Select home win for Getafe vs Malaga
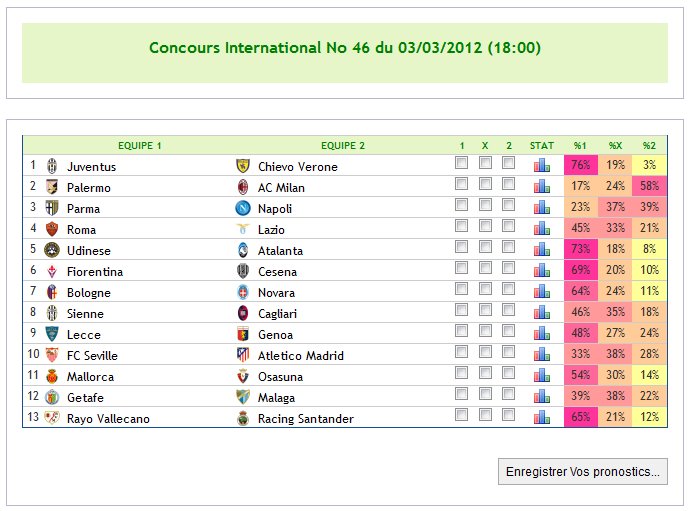Viewport: 690px width, 511px height. (x=461, y=393)
